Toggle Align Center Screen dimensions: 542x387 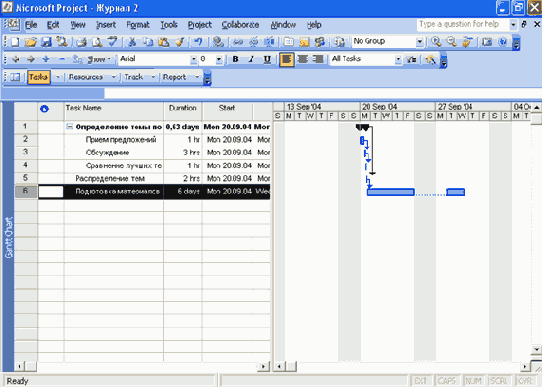coord(302,59)
